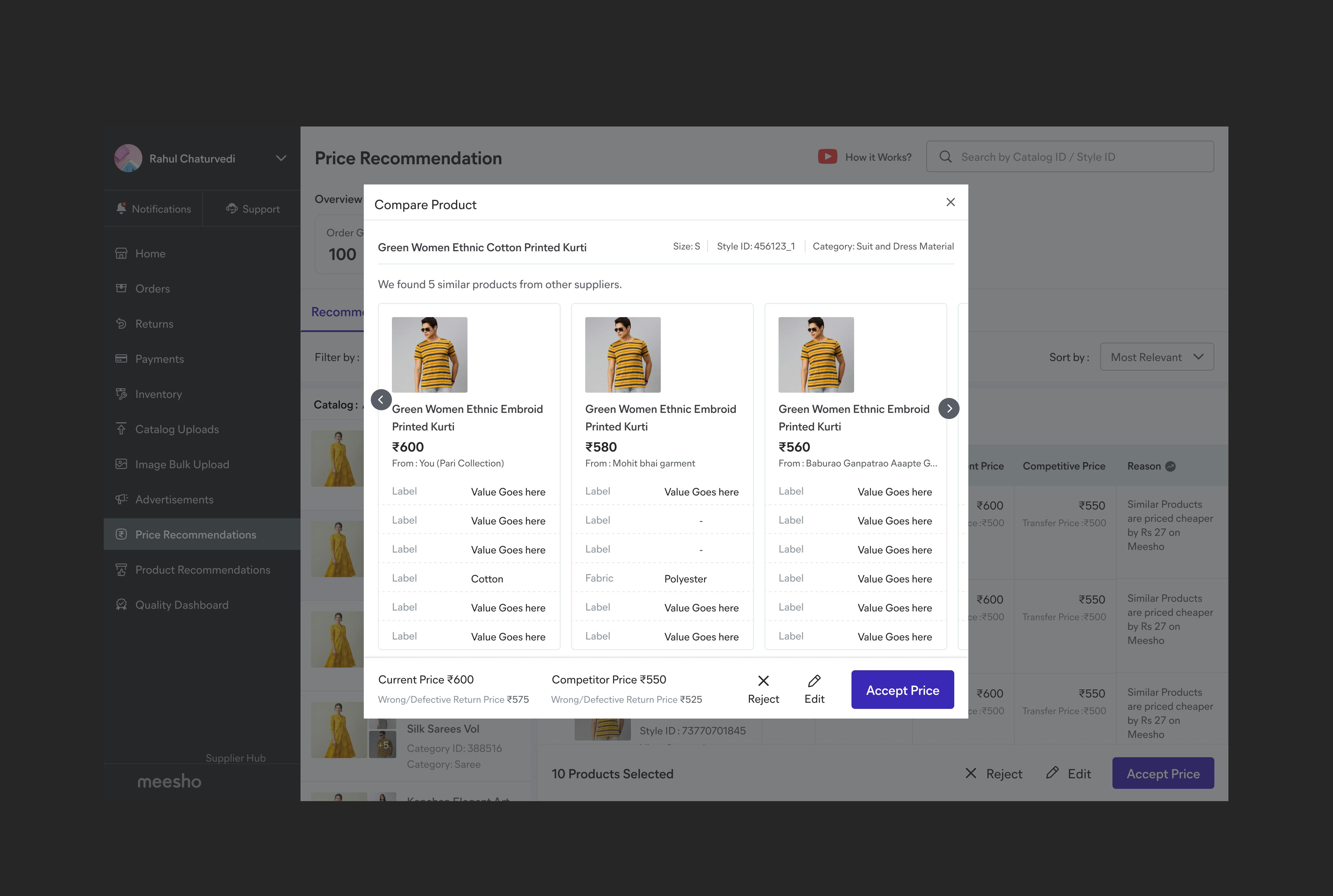The height and width of the screenshot is (896, 1333).
Task: Click the Orders sidebar icon
Action: coord(121,288)
